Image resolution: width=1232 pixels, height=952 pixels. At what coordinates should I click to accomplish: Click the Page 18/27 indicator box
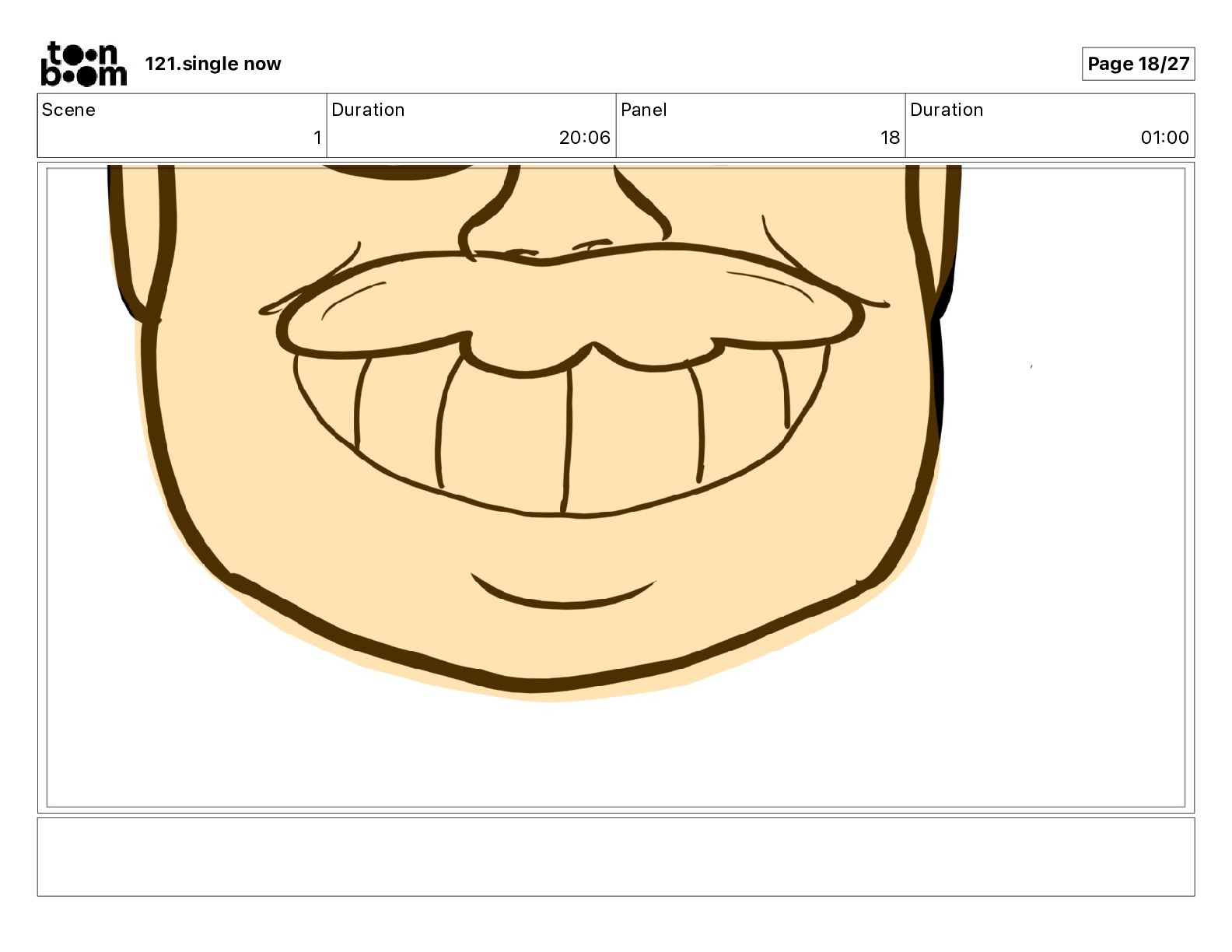[x=1138, y=64]
